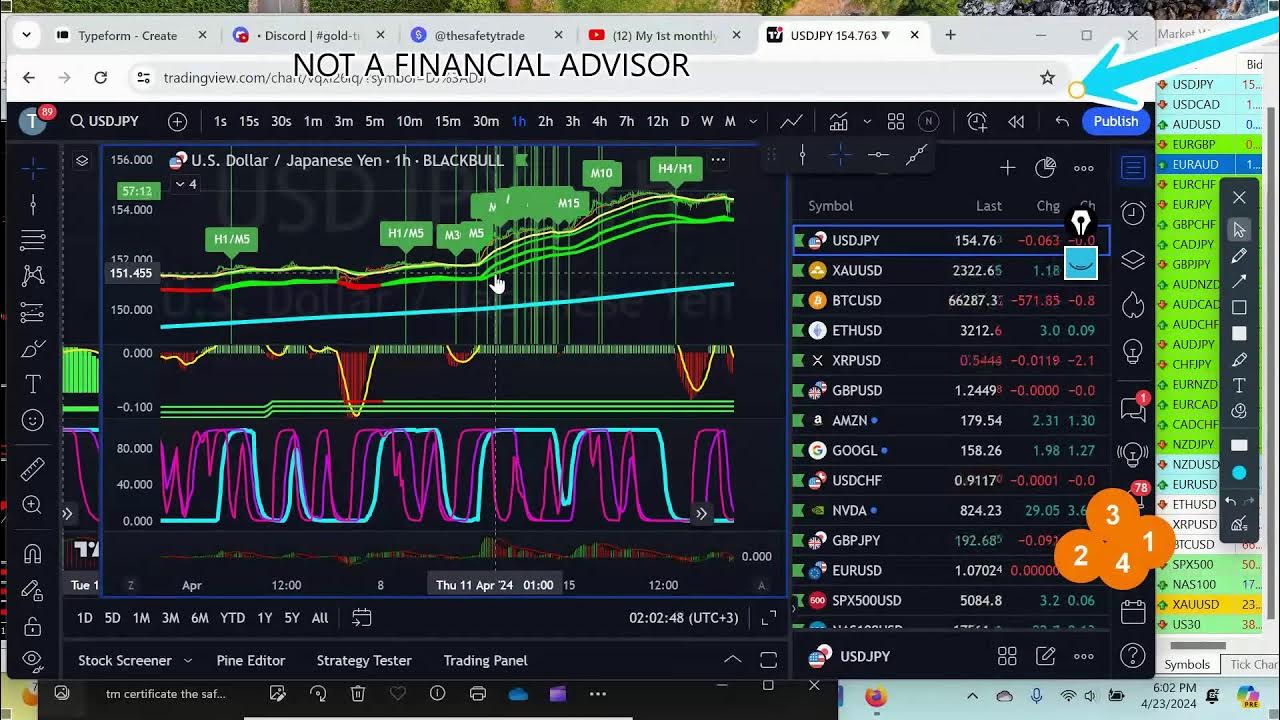Open the Ideas lightbulb icon
Image resolution: width=1280 pixels, height=720 pixels.
[x=1133, y=351]
